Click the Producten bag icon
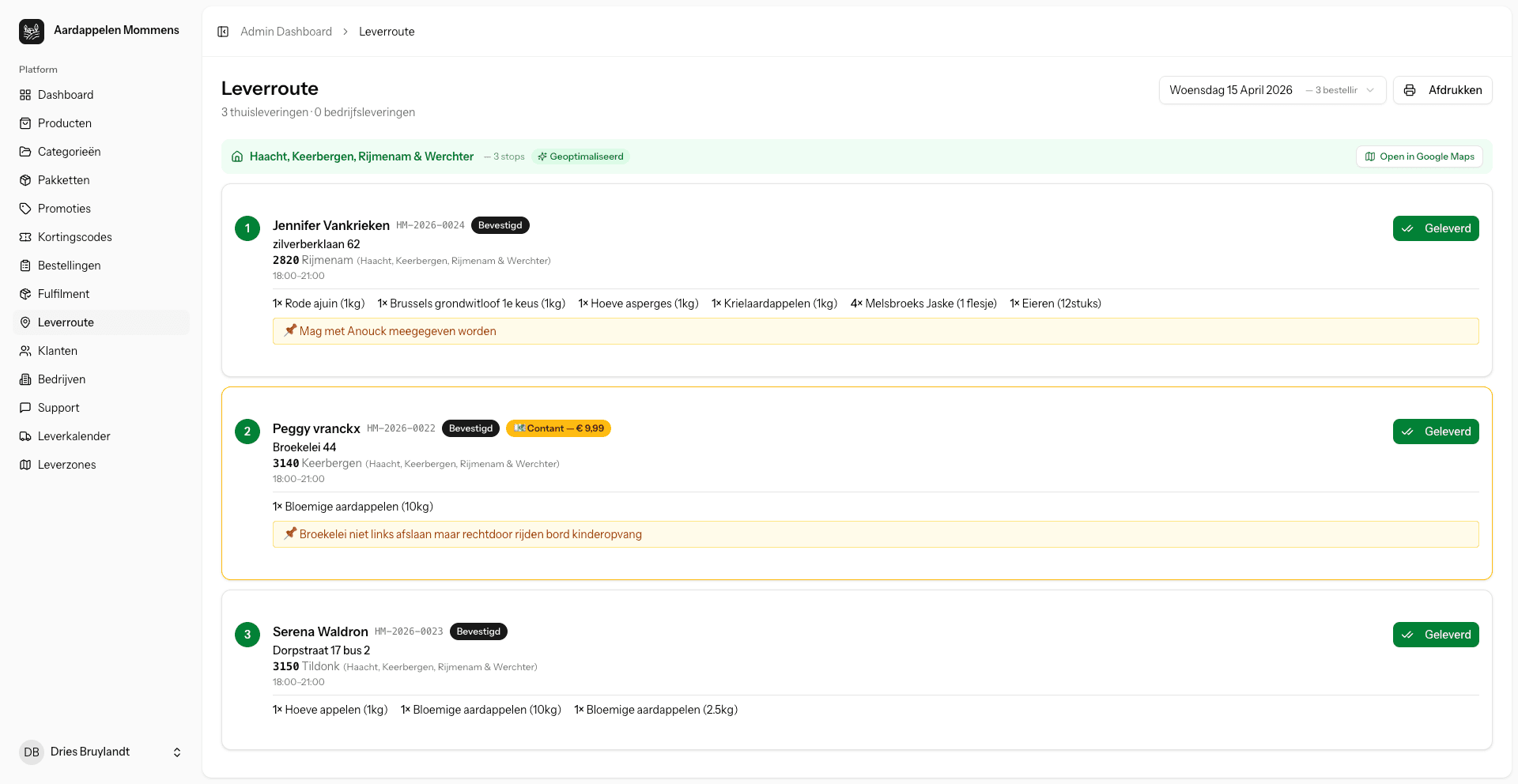The height and width of the screenshot is (784, 1518). (x=25, y=123)
